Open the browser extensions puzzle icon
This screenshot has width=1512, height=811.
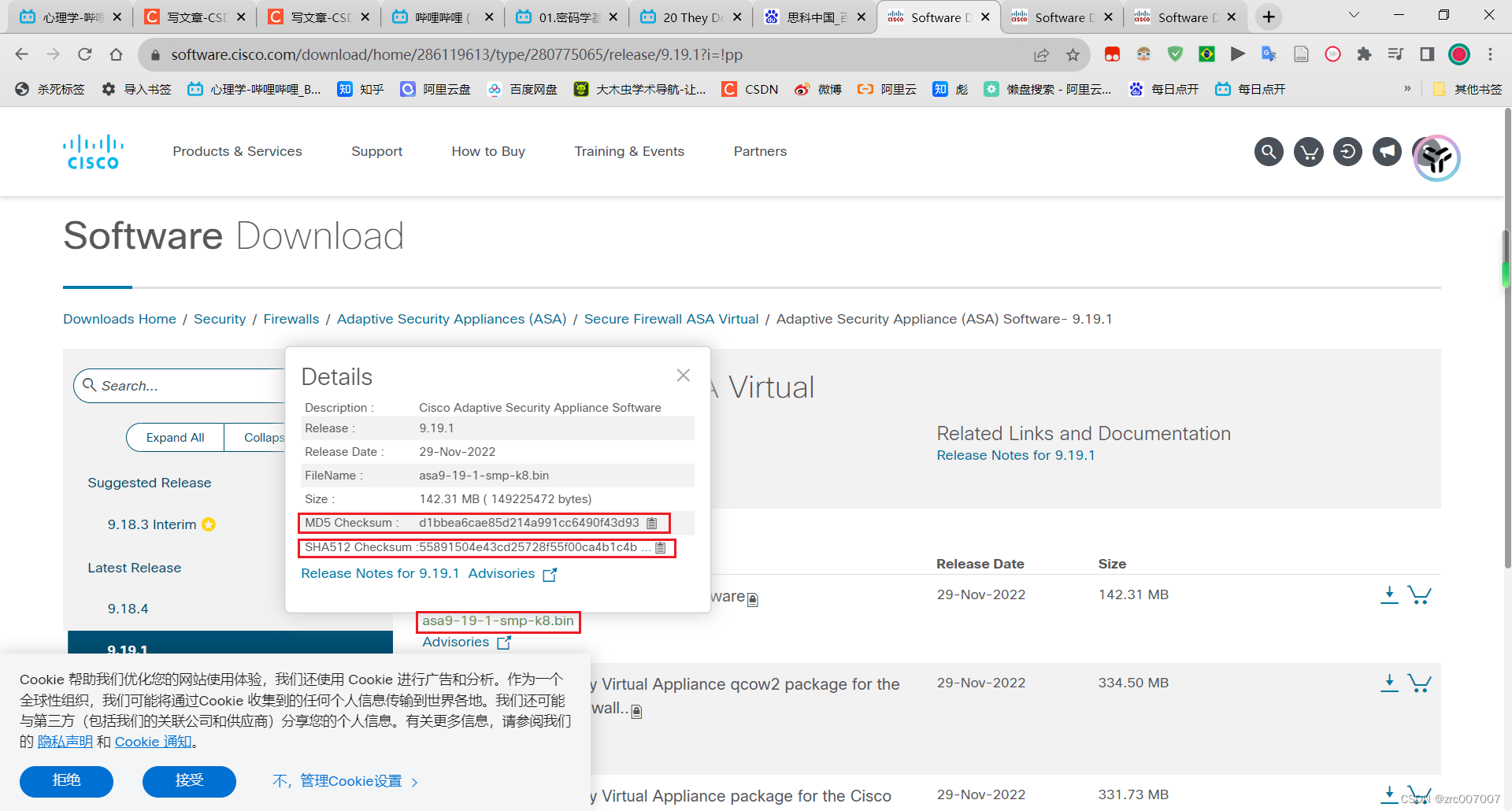pos(1364,54)
